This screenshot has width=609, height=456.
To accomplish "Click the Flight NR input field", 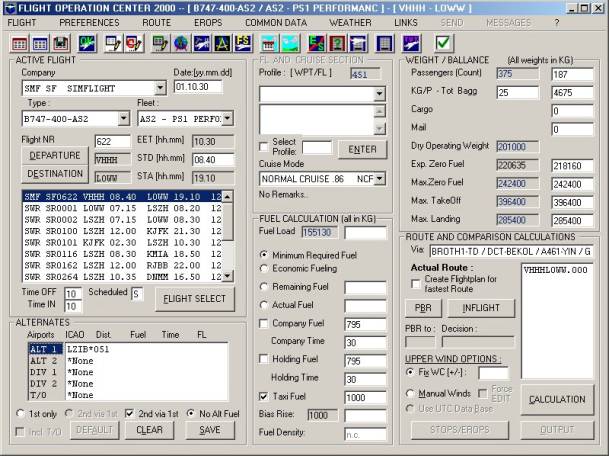I will tap(113, 141).
